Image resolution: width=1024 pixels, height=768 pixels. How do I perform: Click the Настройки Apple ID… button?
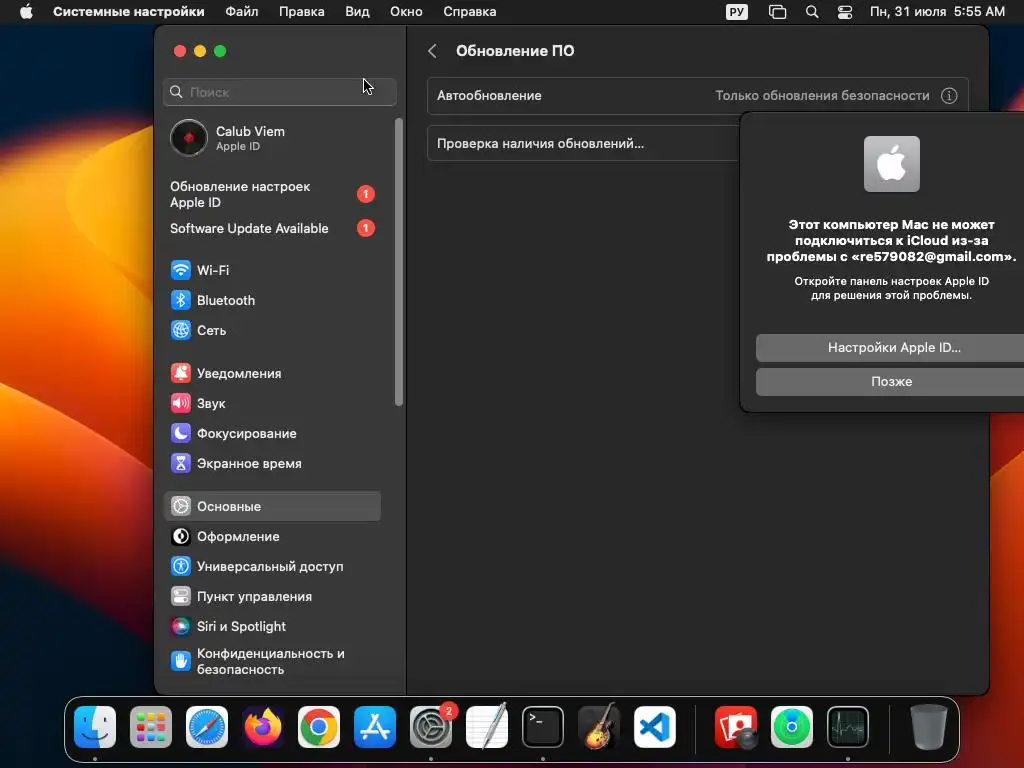(889, 347)
